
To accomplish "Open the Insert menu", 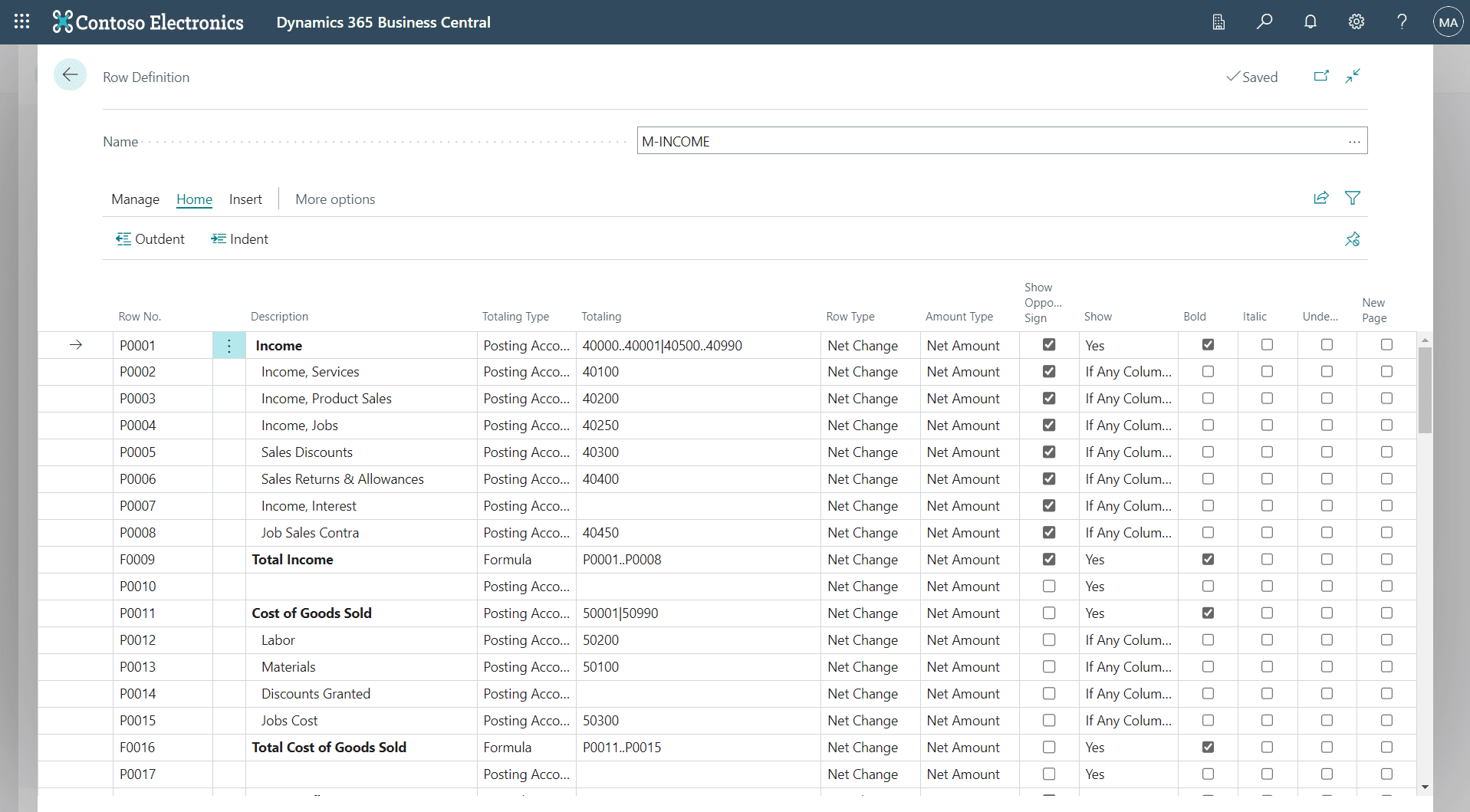I will click(x=245, y=199).
